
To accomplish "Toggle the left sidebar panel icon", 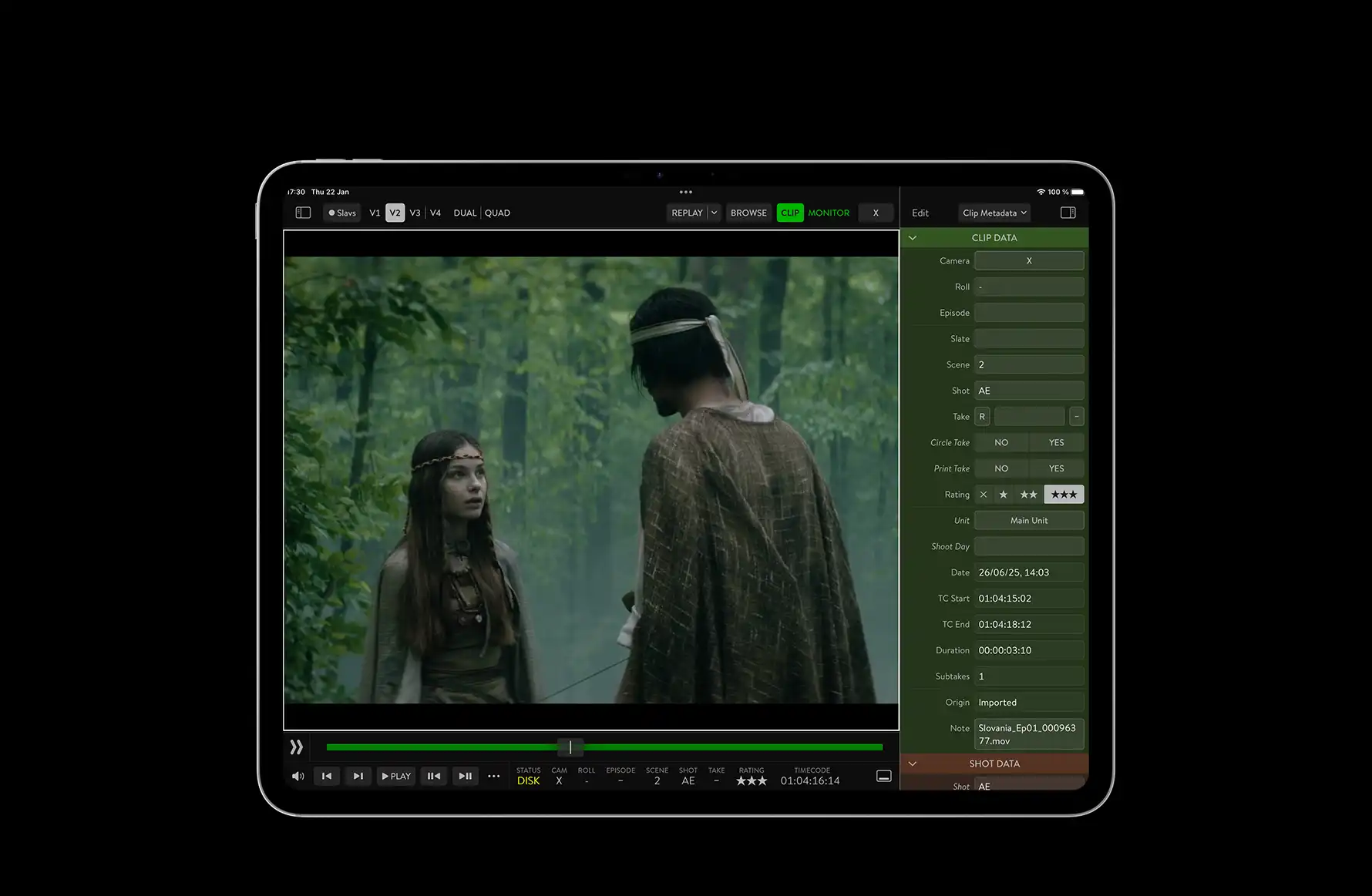I will pyautogui.click(x=303, y=213).
